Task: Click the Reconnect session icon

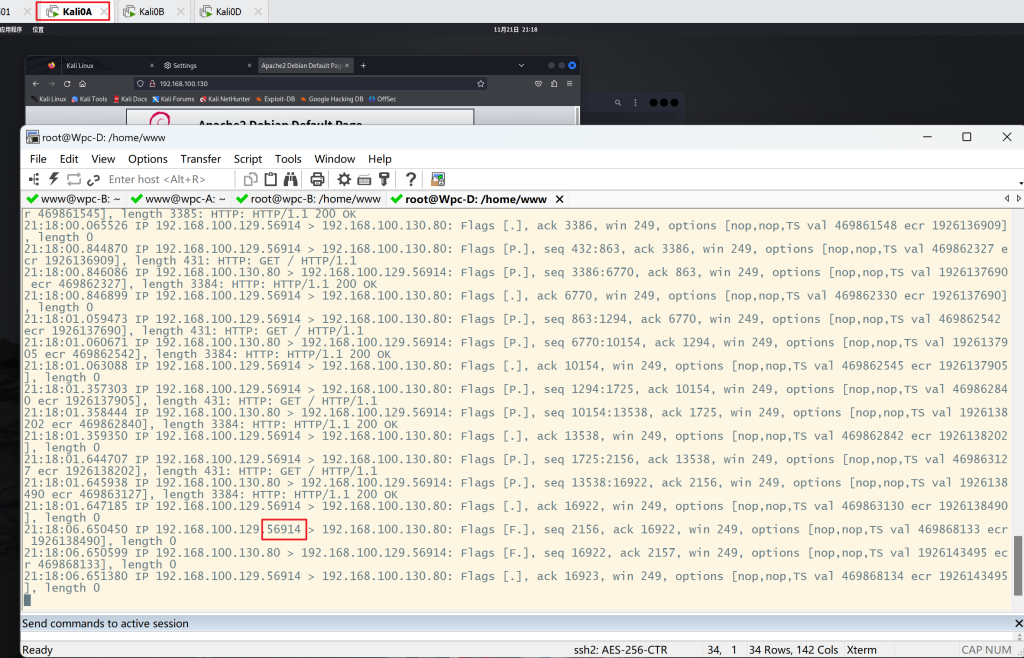Action: (x=73, y=179)
